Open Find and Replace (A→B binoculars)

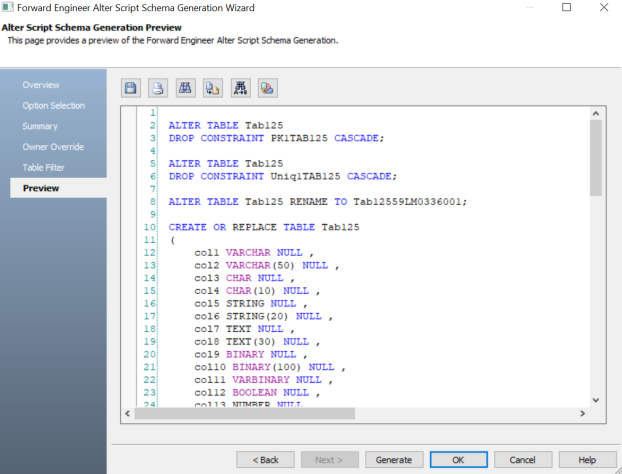(x=240, y=87)
